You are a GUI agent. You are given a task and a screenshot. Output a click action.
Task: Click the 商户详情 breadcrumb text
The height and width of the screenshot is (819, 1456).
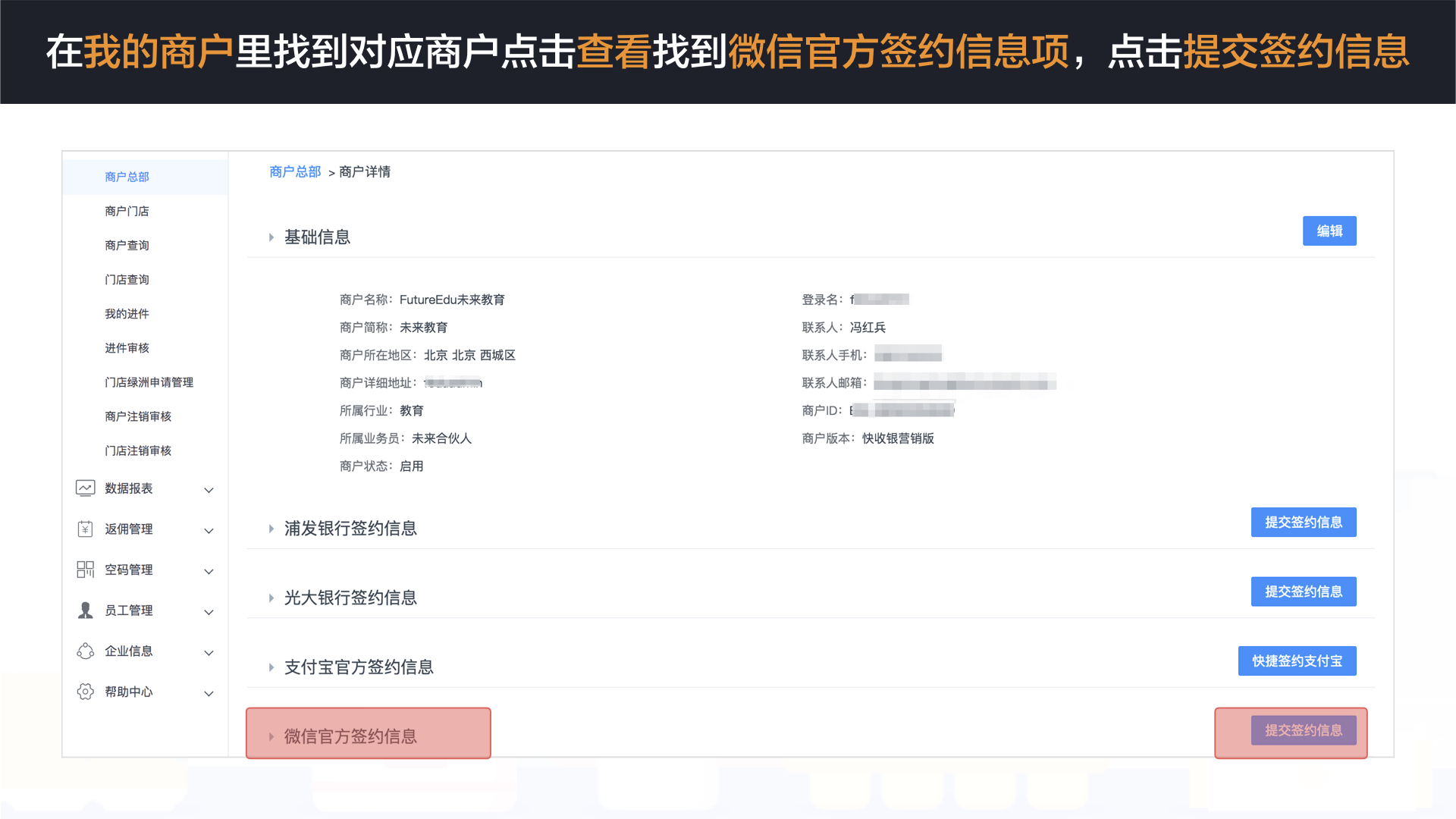pyautogui.click(x=365, y=172)
